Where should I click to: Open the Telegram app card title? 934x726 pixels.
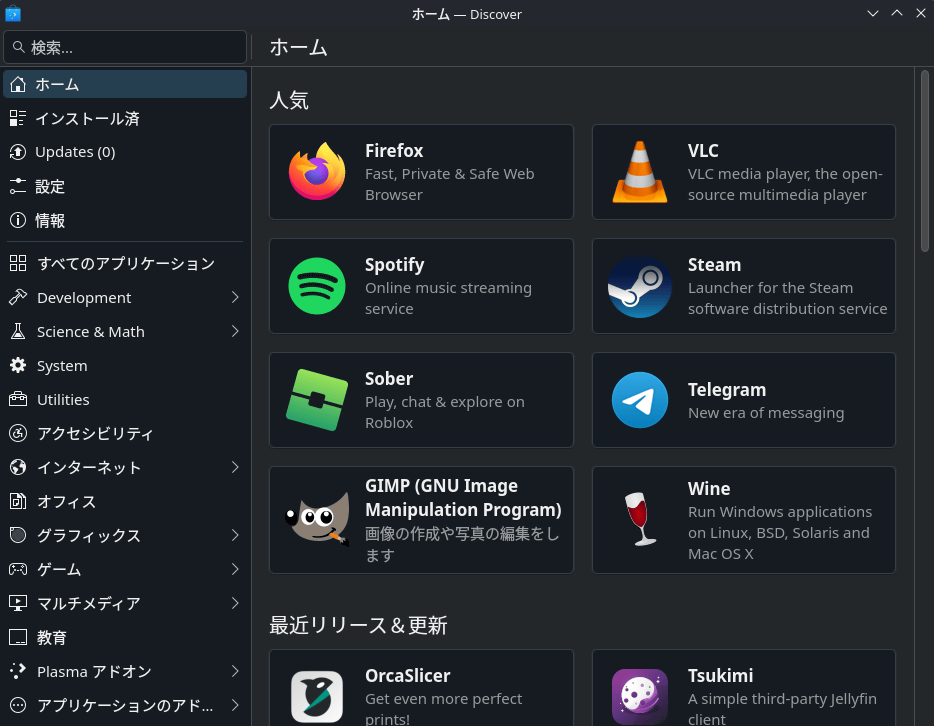tap(727, 390)
